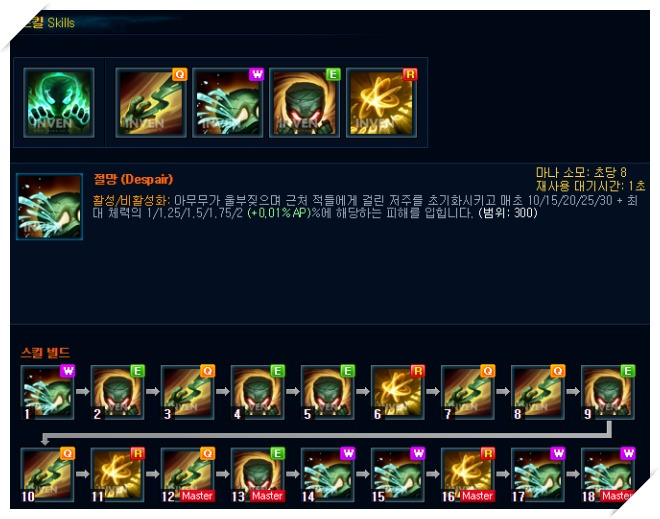Viewport: 660px width, 519px height.
Task: Click skill build step 6 R icon
Action: click(398, 392)
